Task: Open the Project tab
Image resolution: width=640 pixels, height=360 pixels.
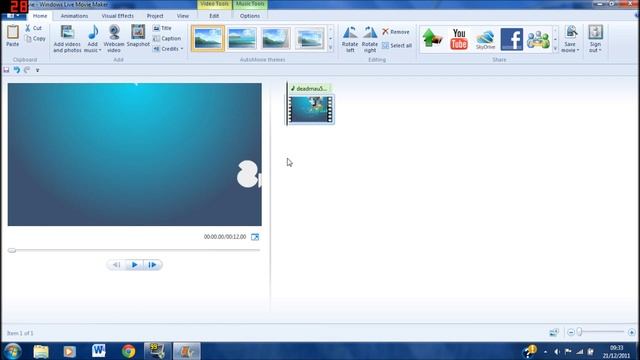Action: (155, 16)
